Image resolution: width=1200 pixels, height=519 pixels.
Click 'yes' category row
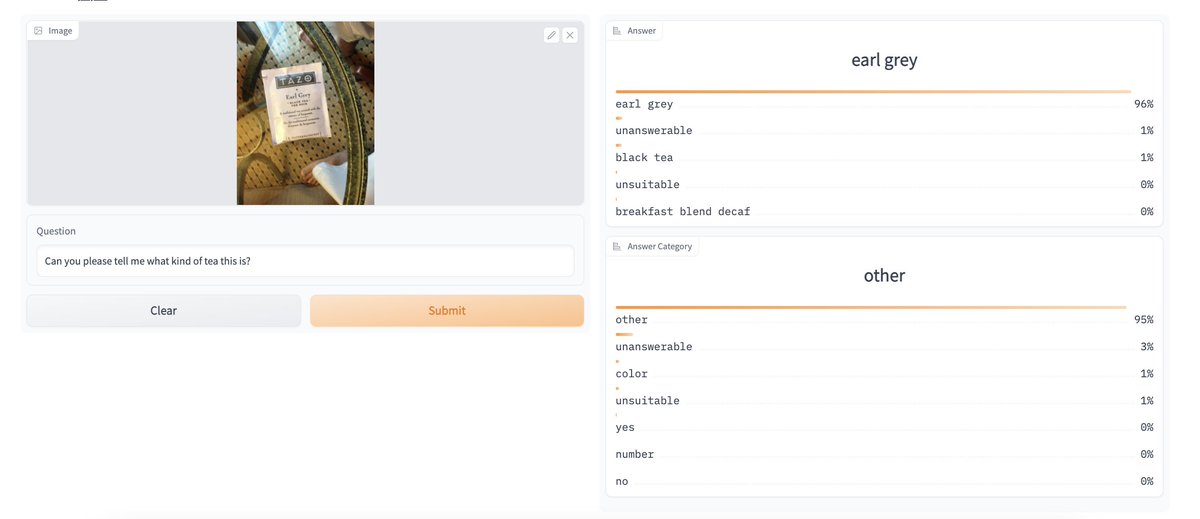pos(884,428)
